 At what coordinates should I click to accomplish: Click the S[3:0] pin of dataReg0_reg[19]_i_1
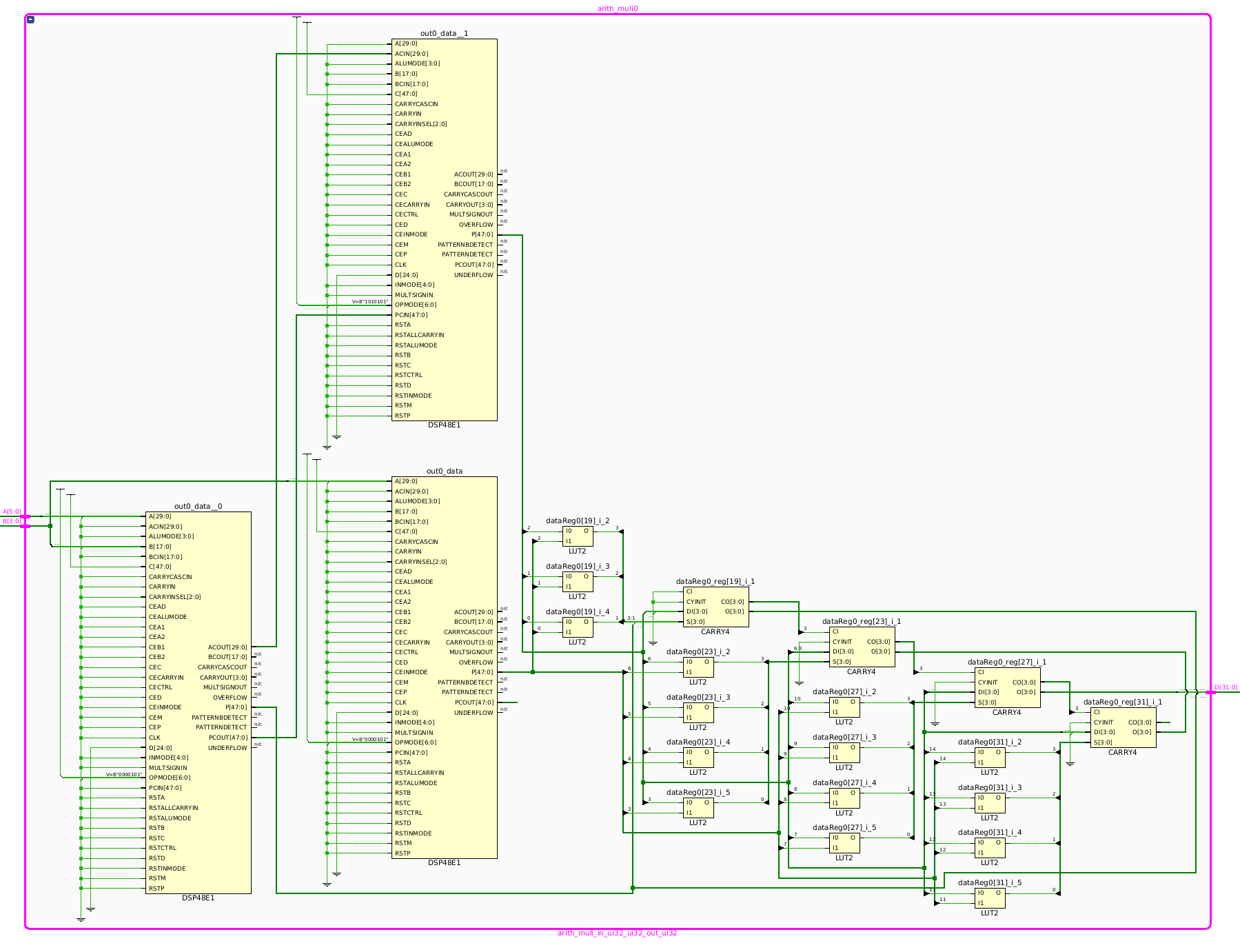coord(695,622)
